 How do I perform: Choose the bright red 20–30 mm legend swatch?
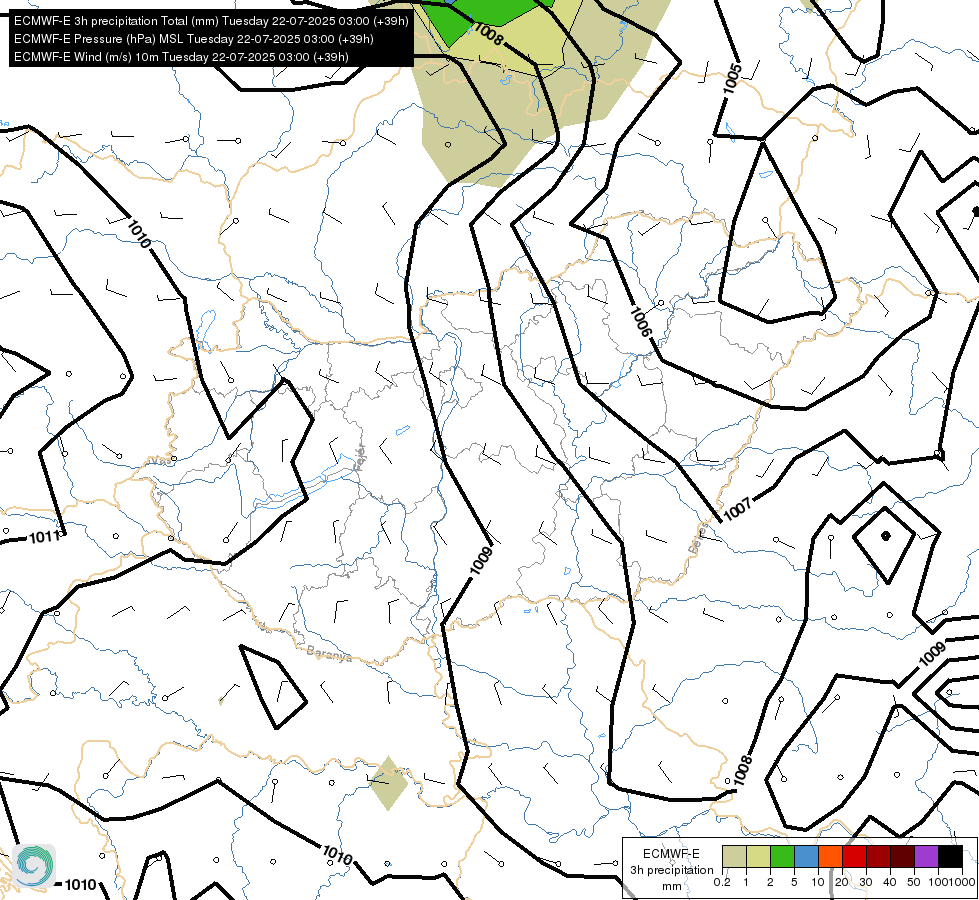(854, 856)
